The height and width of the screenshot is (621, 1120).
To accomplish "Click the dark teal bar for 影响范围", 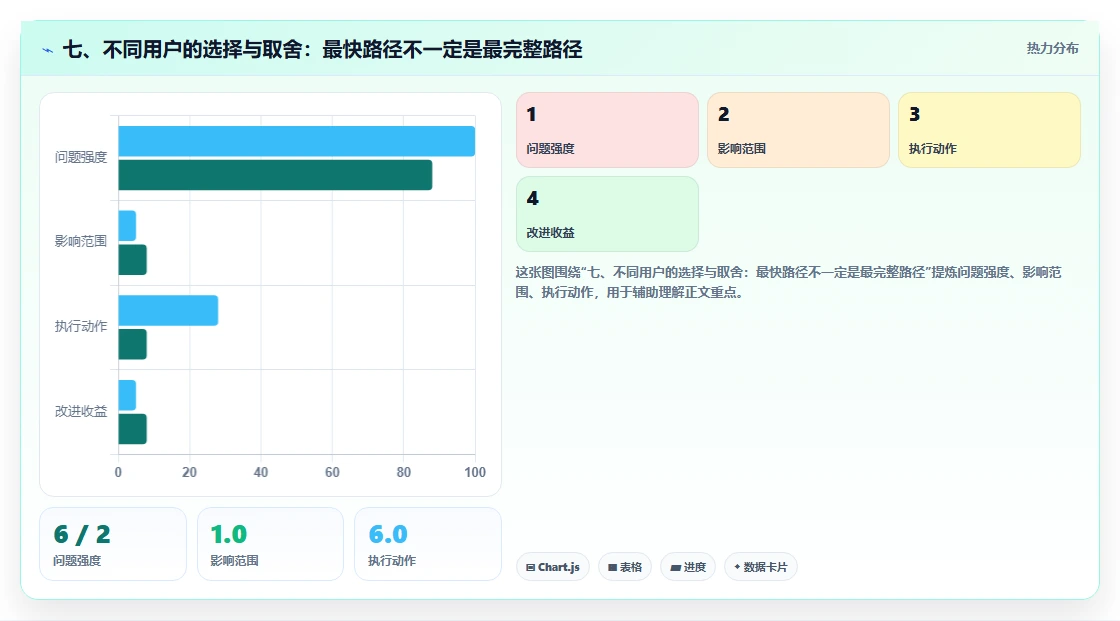I will click(132, 259).
